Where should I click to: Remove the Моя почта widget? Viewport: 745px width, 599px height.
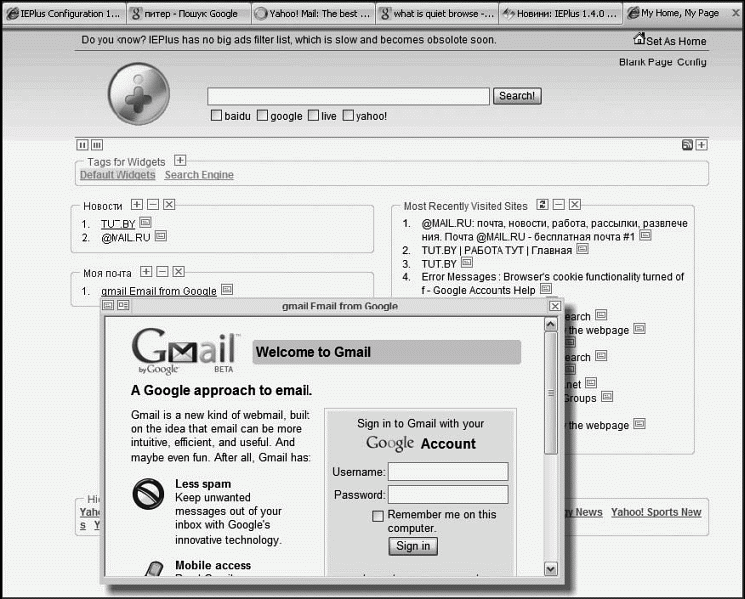click(x=179, y=271)
